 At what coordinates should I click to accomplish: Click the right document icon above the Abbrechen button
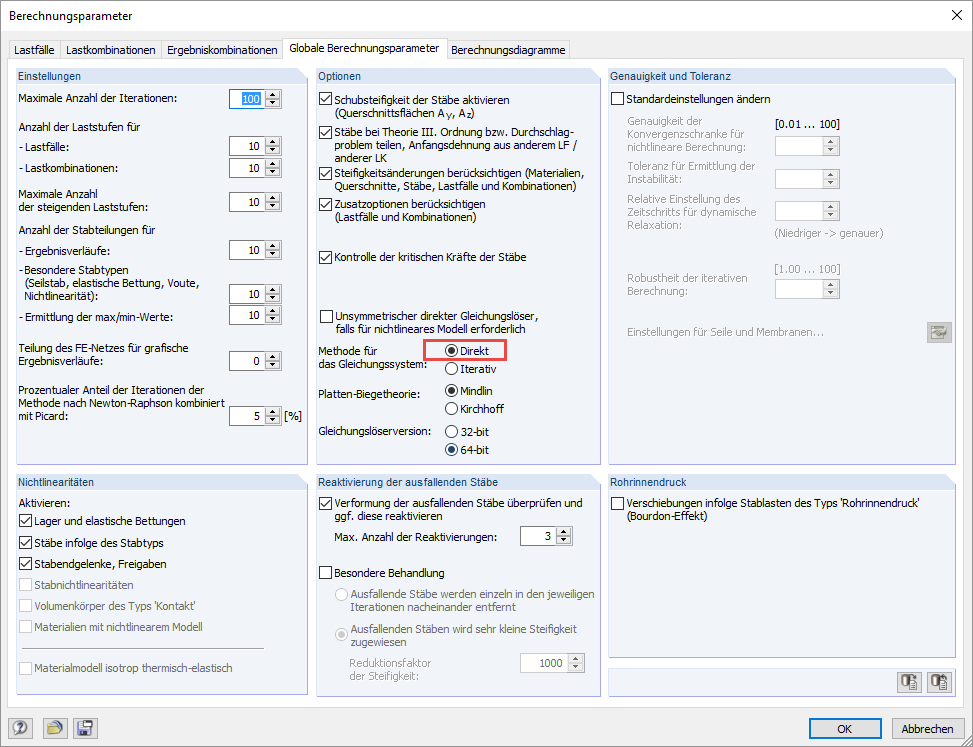[x=939, y=682]
